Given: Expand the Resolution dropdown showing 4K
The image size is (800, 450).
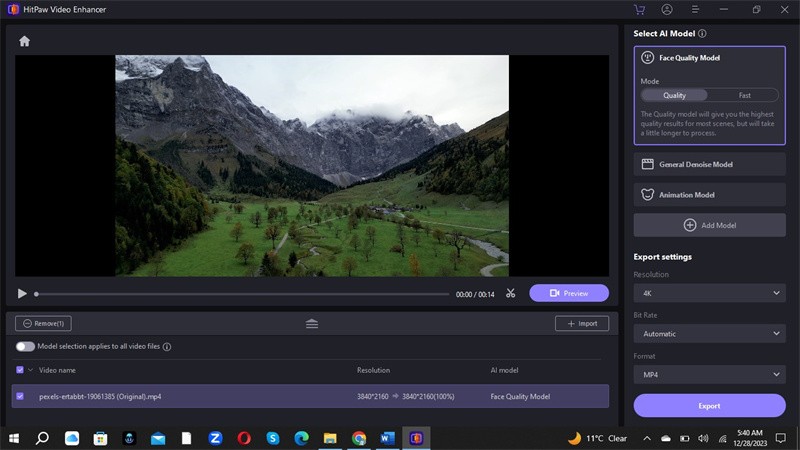Looking at the screenshot, I should pos(709,293).
